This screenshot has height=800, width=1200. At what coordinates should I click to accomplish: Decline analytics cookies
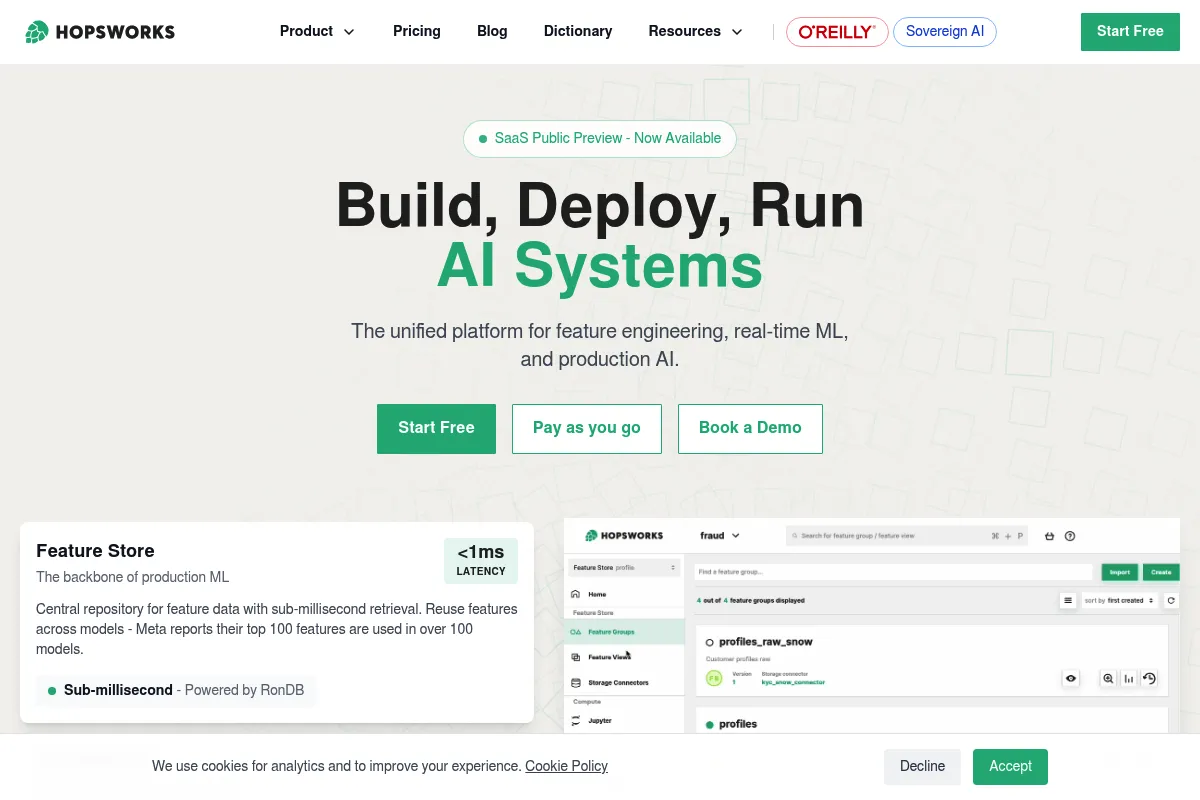click(x=922, y=767)
